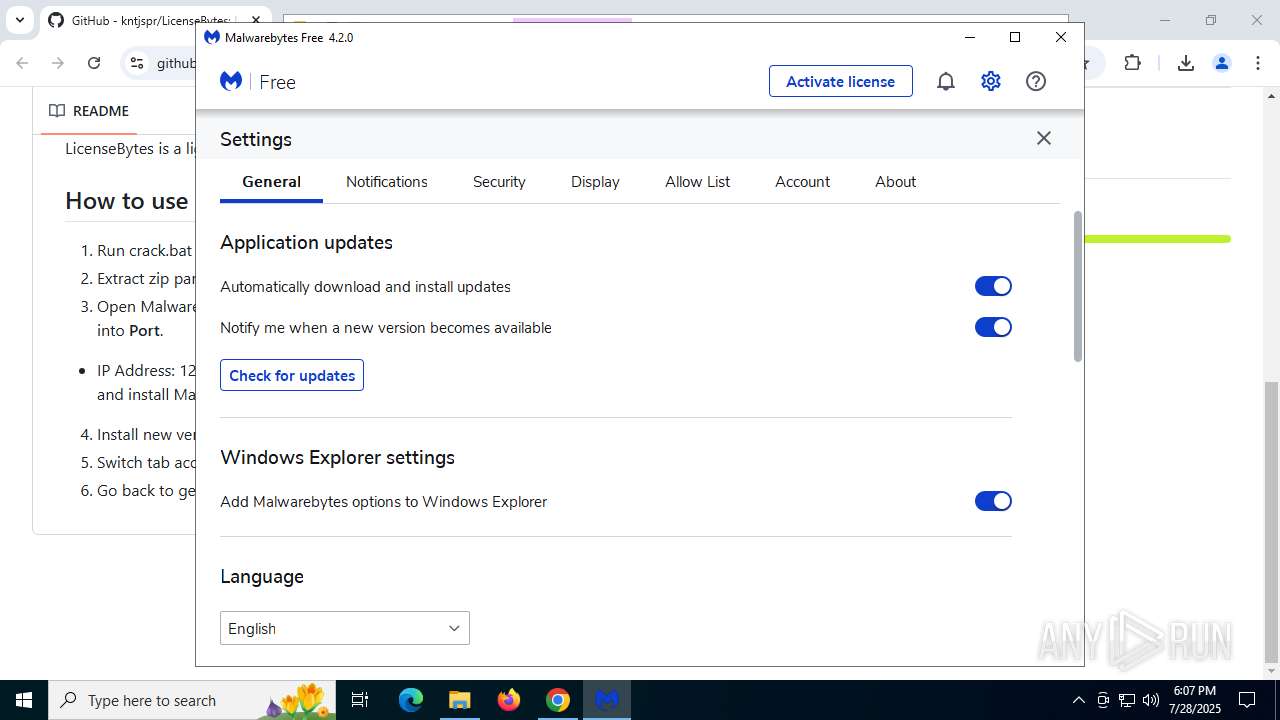The image size is (1280, 720).
Task: Click the Chrome reload page icon
Action: (94, 63)
